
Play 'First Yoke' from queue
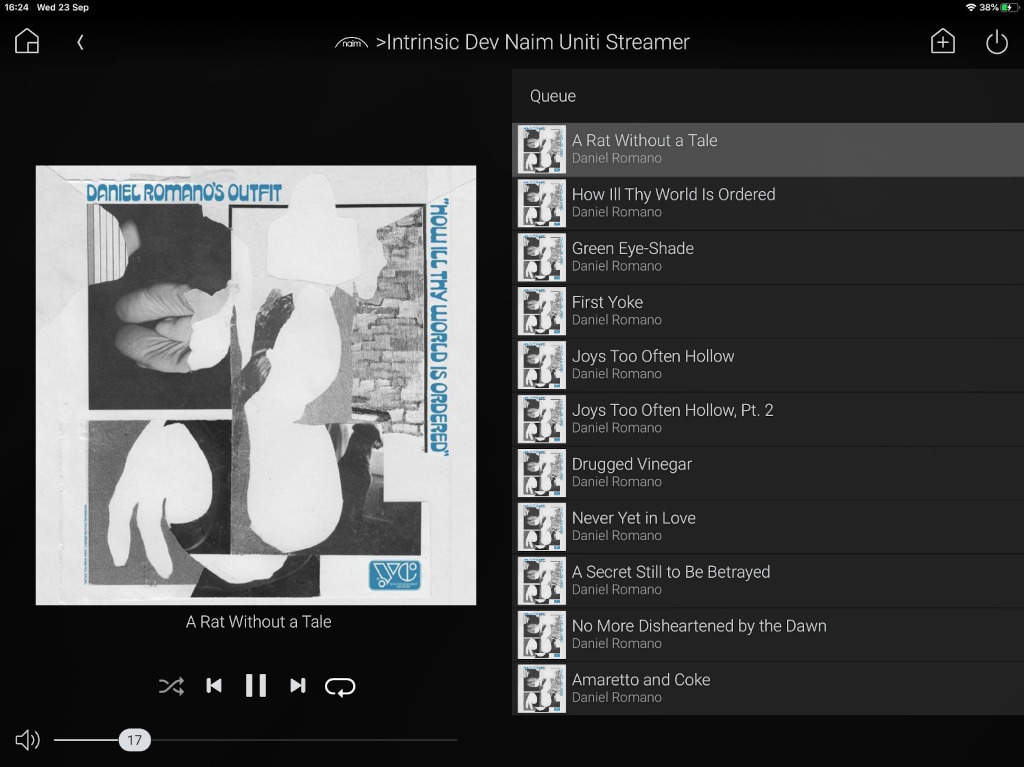(x=768, y=311)
